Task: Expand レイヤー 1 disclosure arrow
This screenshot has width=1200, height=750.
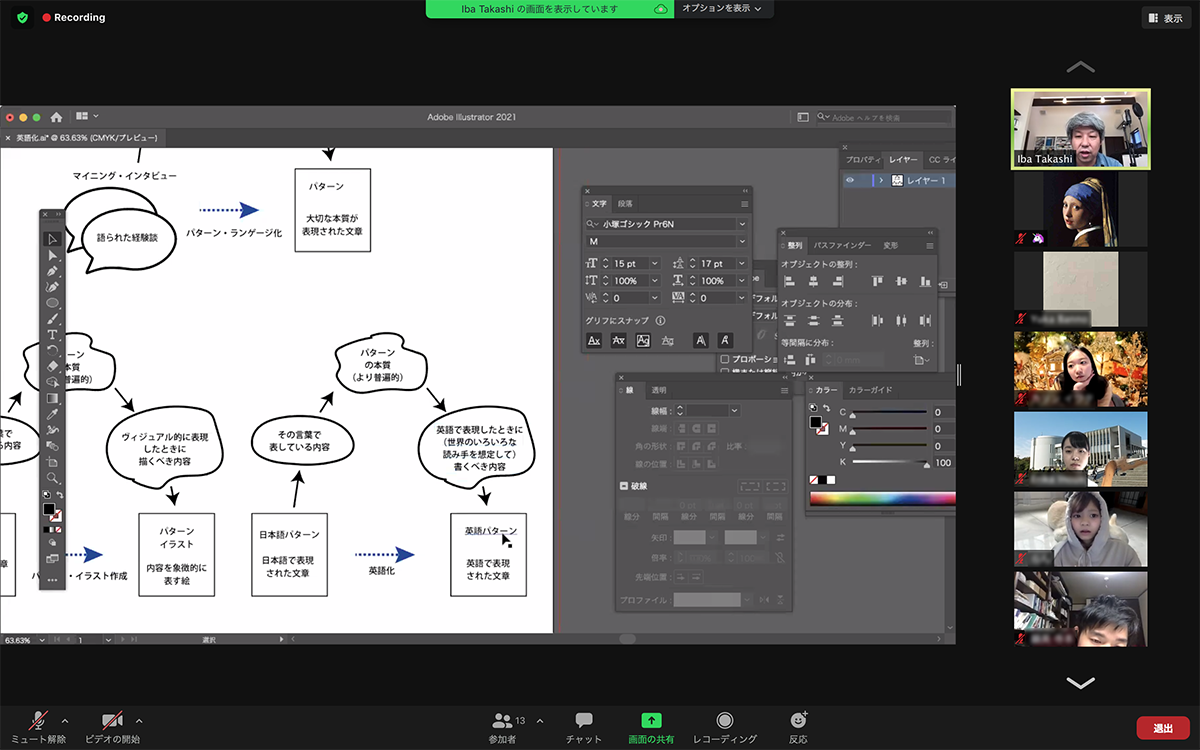Action: pyautogui.click(x=880, y=181)
